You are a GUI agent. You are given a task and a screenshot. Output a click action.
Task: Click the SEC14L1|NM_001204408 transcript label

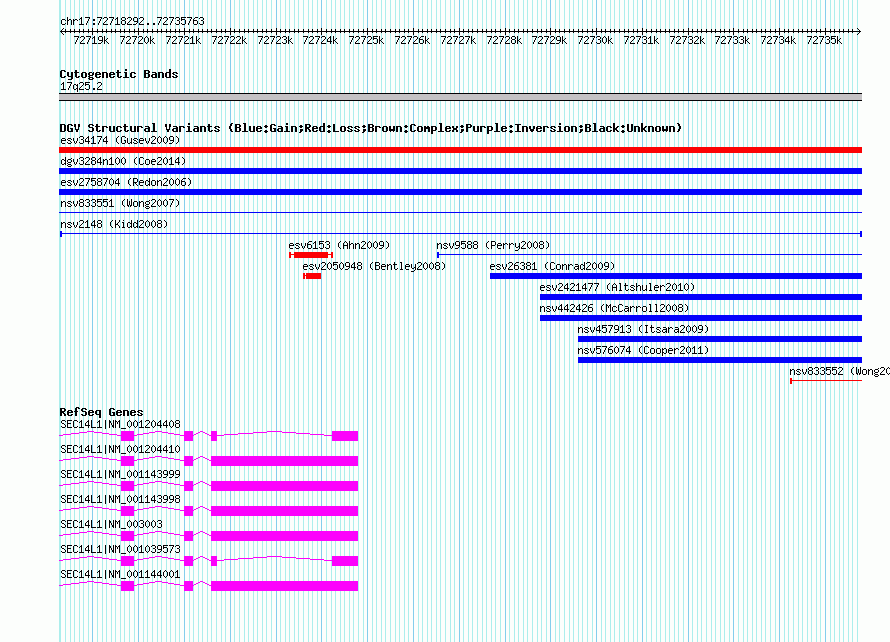tap(120, 425)
